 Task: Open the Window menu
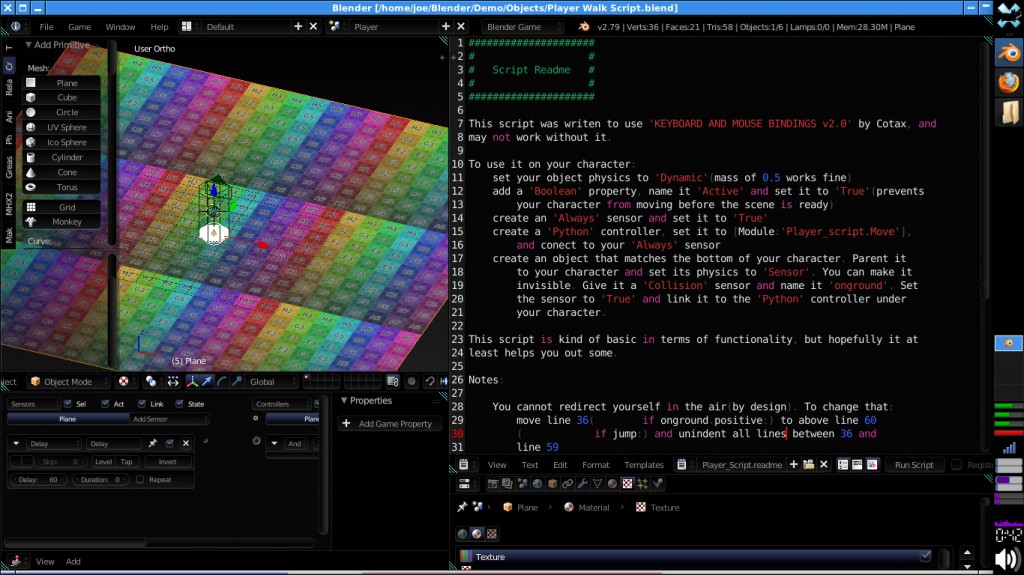[120, 27]
